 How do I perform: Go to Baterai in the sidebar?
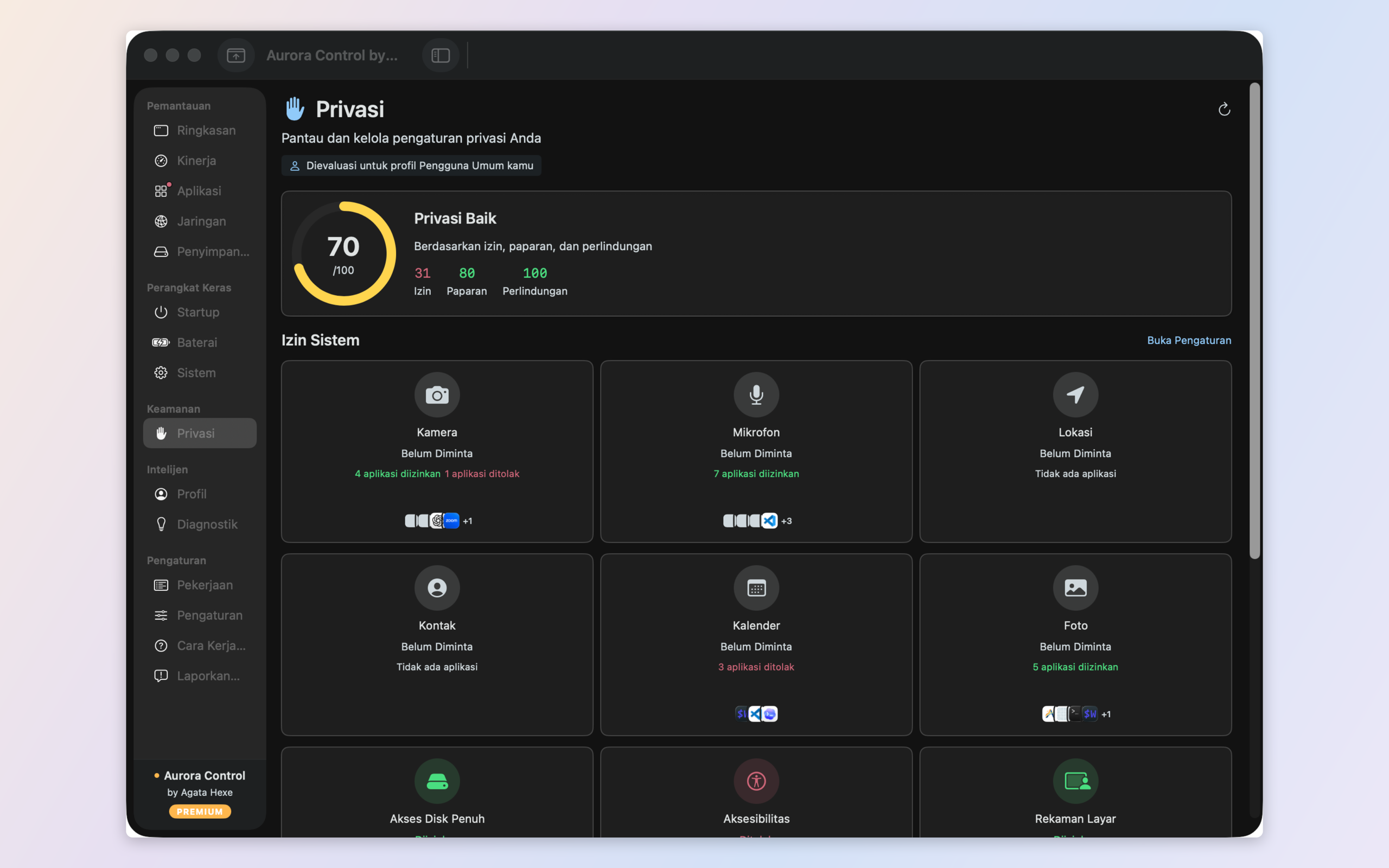coord(200,342)
